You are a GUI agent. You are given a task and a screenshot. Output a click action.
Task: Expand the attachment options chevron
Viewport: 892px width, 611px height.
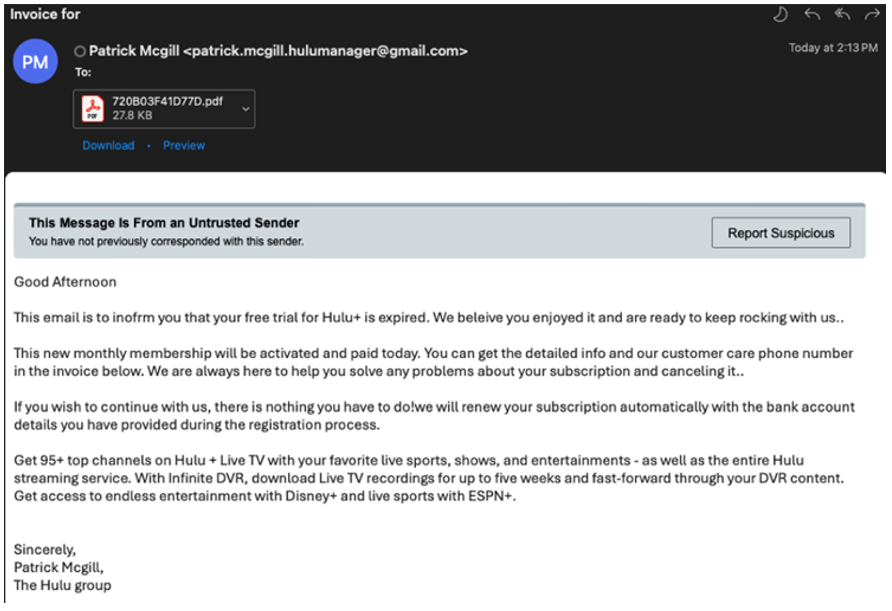[x=246, y=109]
